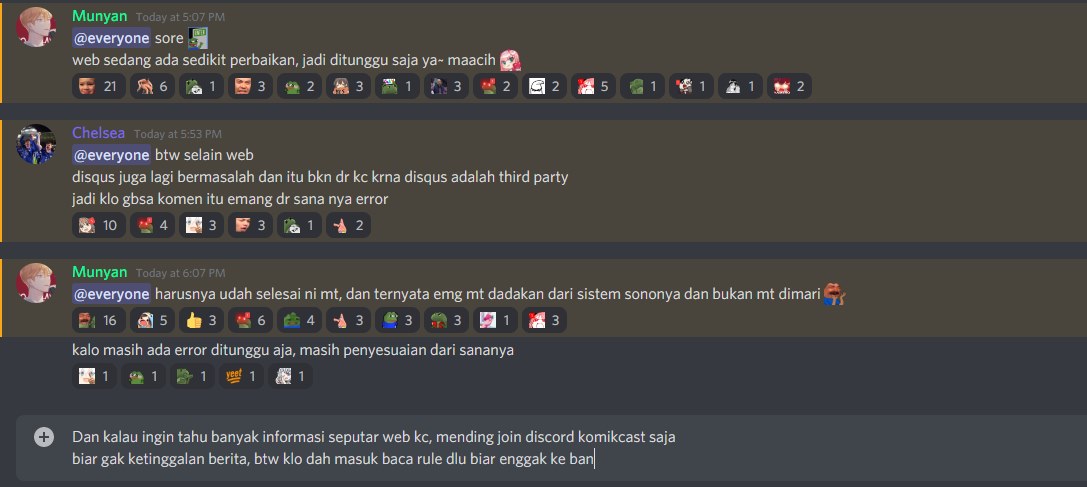Image resolution: width=1087 pixels, height=487 pixels.
Task: Toggle the reaction with count 6 on first message
Action: [x=153, y=86]
